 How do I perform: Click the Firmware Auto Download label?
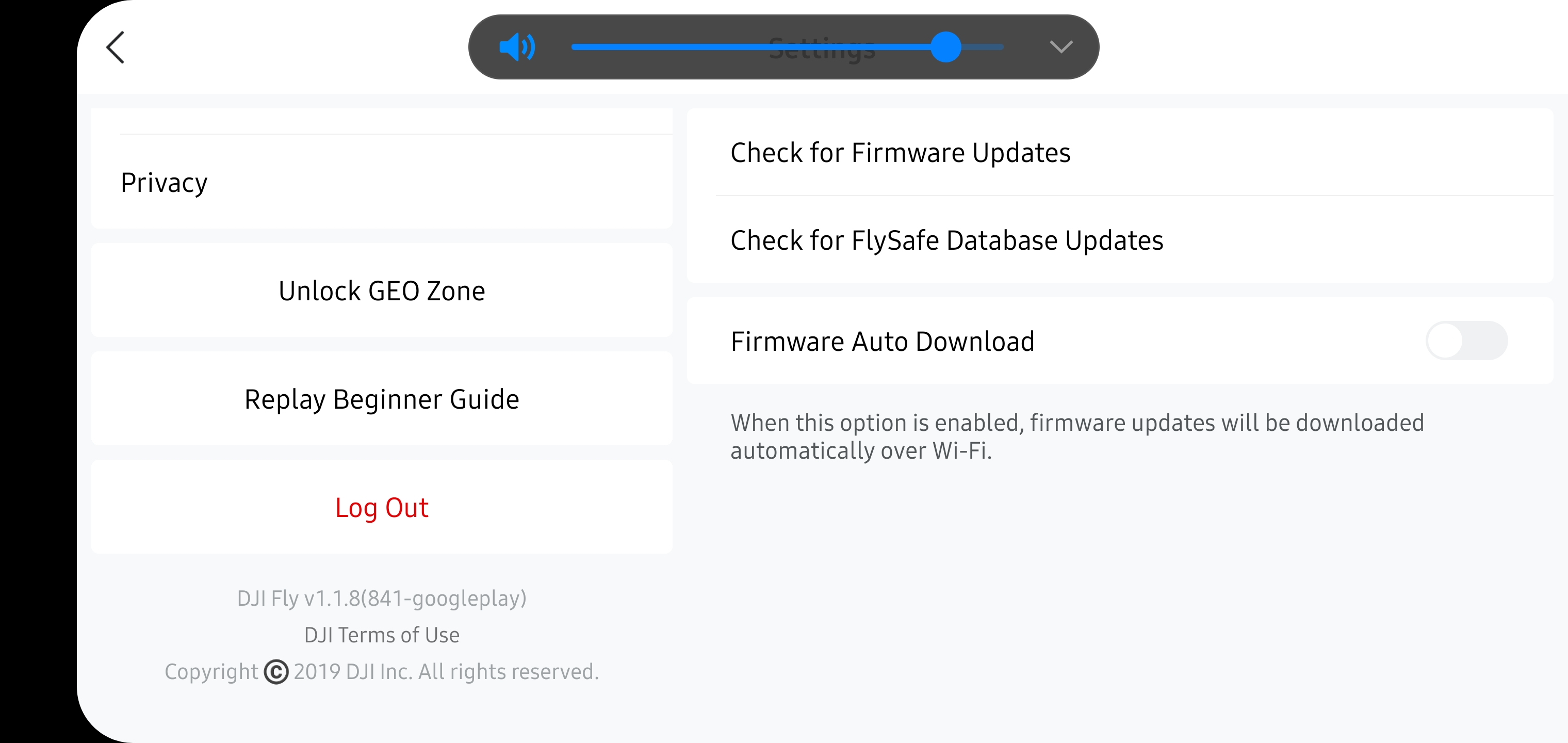[882, 341]
